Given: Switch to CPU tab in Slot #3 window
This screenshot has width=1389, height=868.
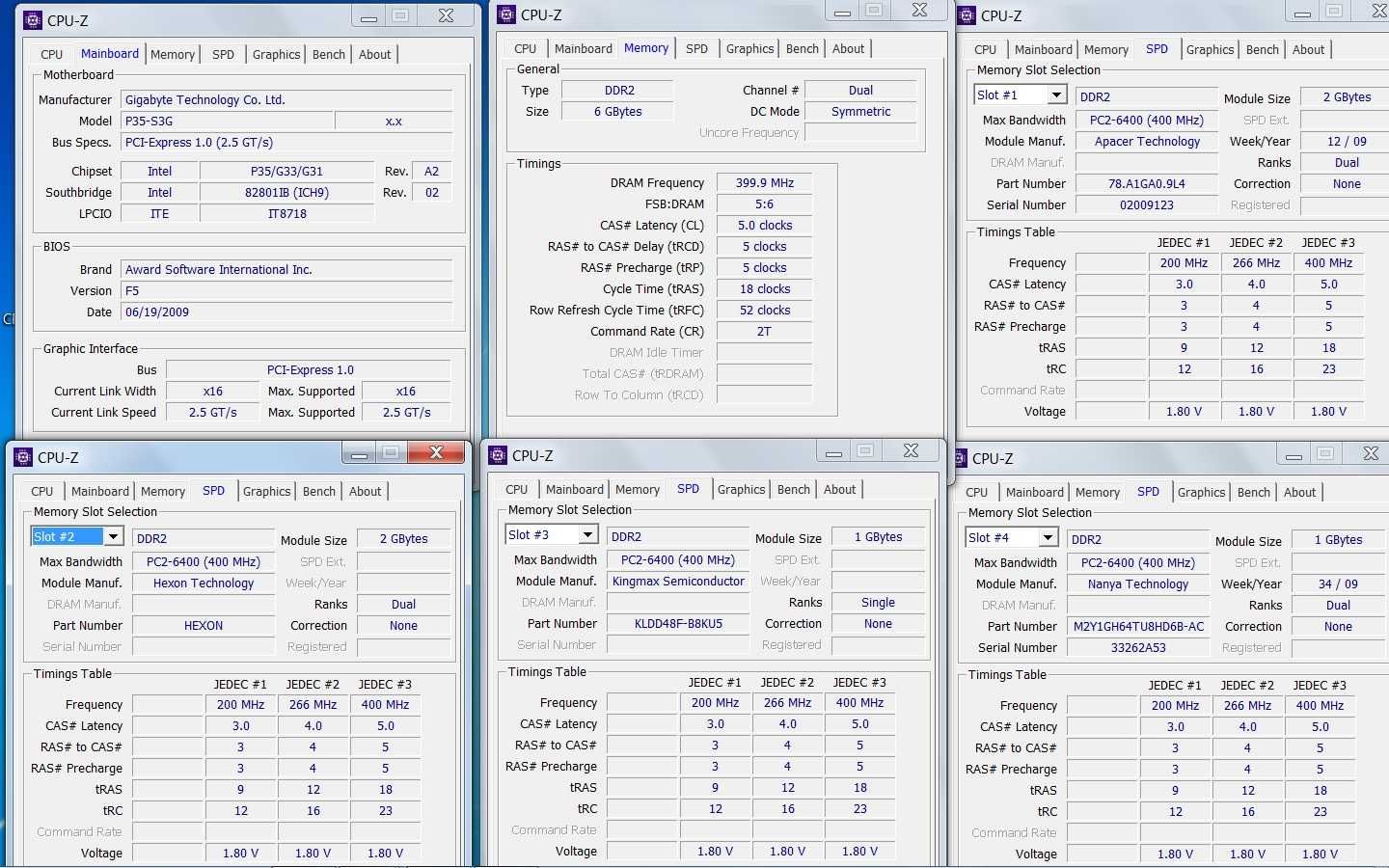Looking at the screenshot, I should (516, 489).
